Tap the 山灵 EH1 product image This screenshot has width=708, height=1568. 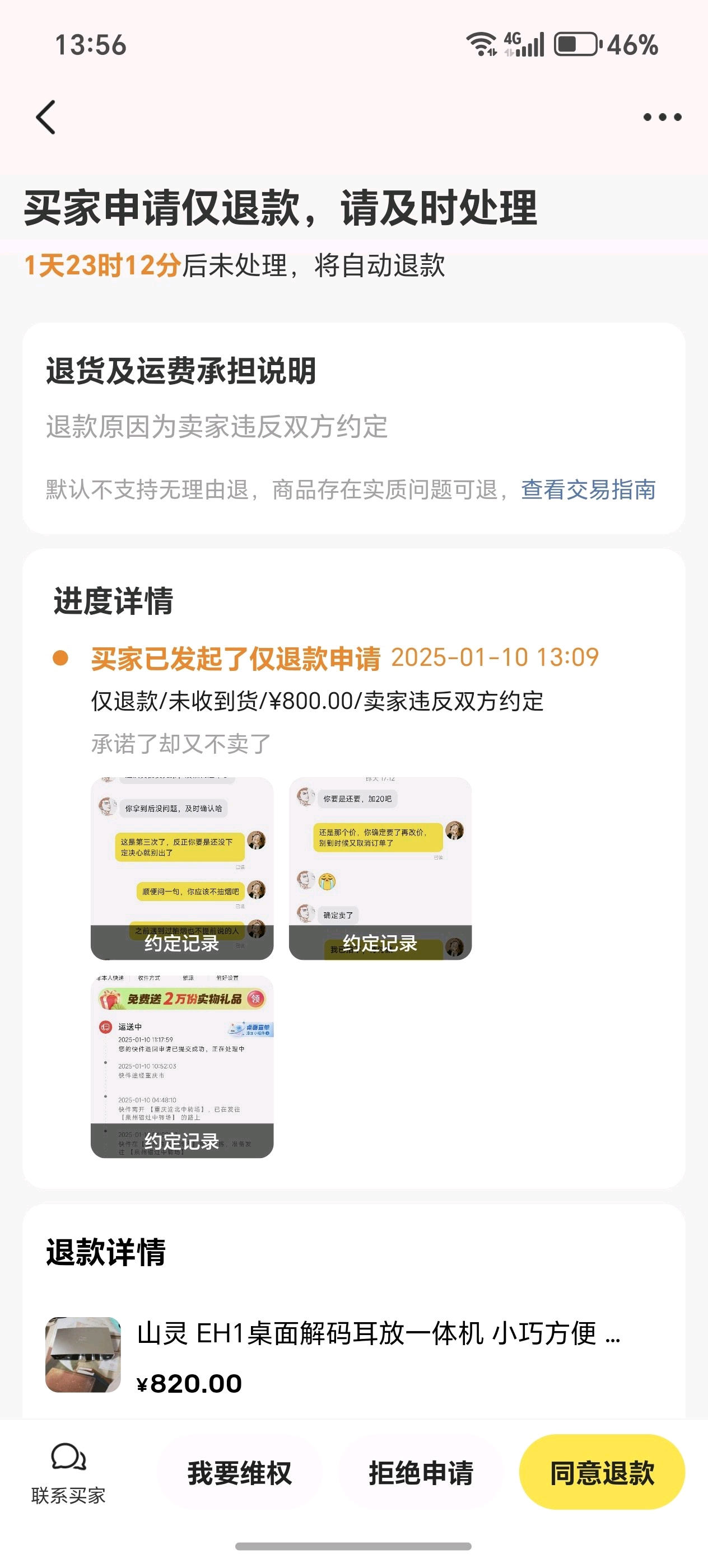pos(83,1355)
